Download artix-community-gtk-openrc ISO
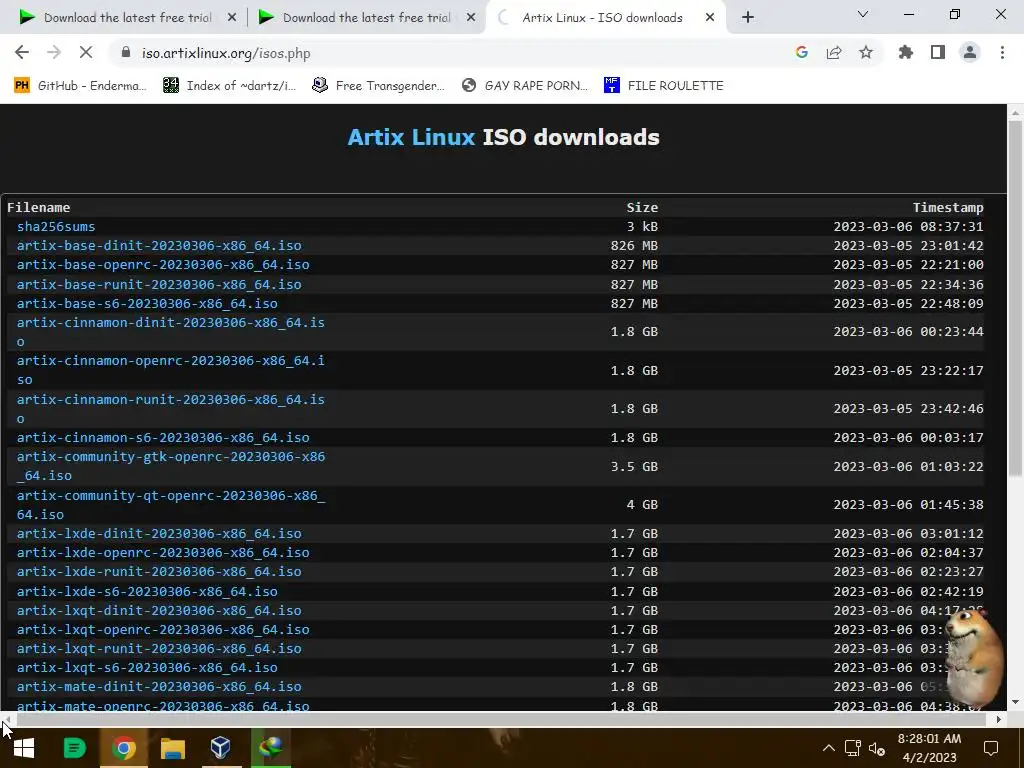Viewport: 1024px width, 768px height. pyautogui.click(x=171, y=466)
